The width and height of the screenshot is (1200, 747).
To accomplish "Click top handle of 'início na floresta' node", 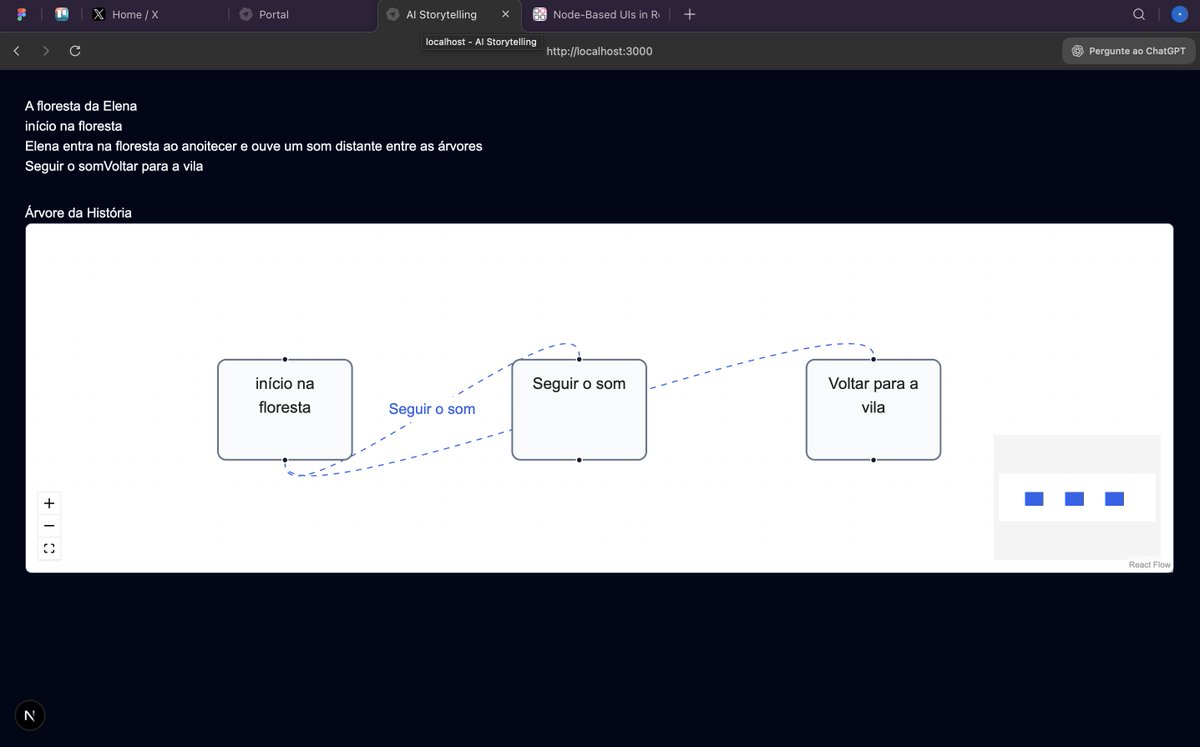I will 285,359.
